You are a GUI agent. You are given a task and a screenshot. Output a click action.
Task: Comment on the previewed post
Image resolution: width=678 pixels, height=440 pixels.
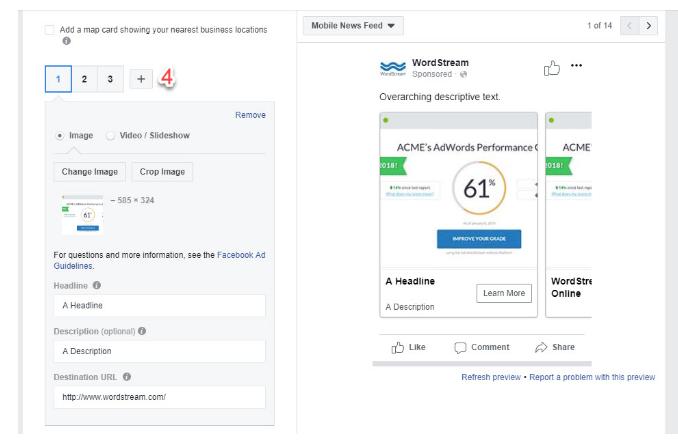click(x=482, y=347)
